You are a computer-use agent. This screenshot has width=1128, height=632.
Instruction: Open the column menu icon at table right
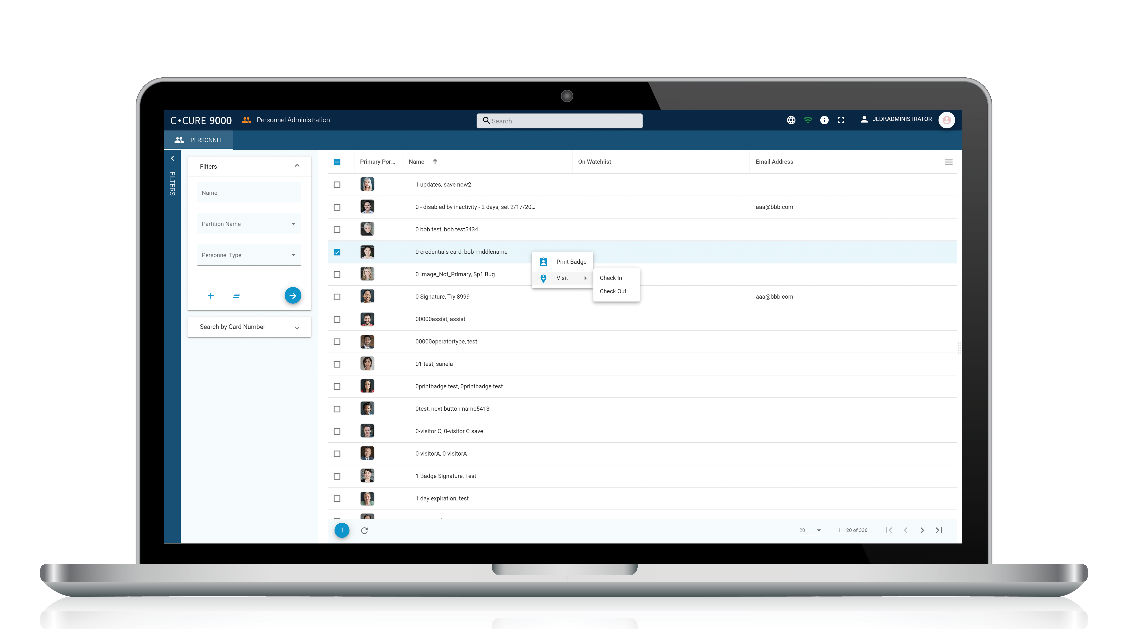(x=948, y=162)
